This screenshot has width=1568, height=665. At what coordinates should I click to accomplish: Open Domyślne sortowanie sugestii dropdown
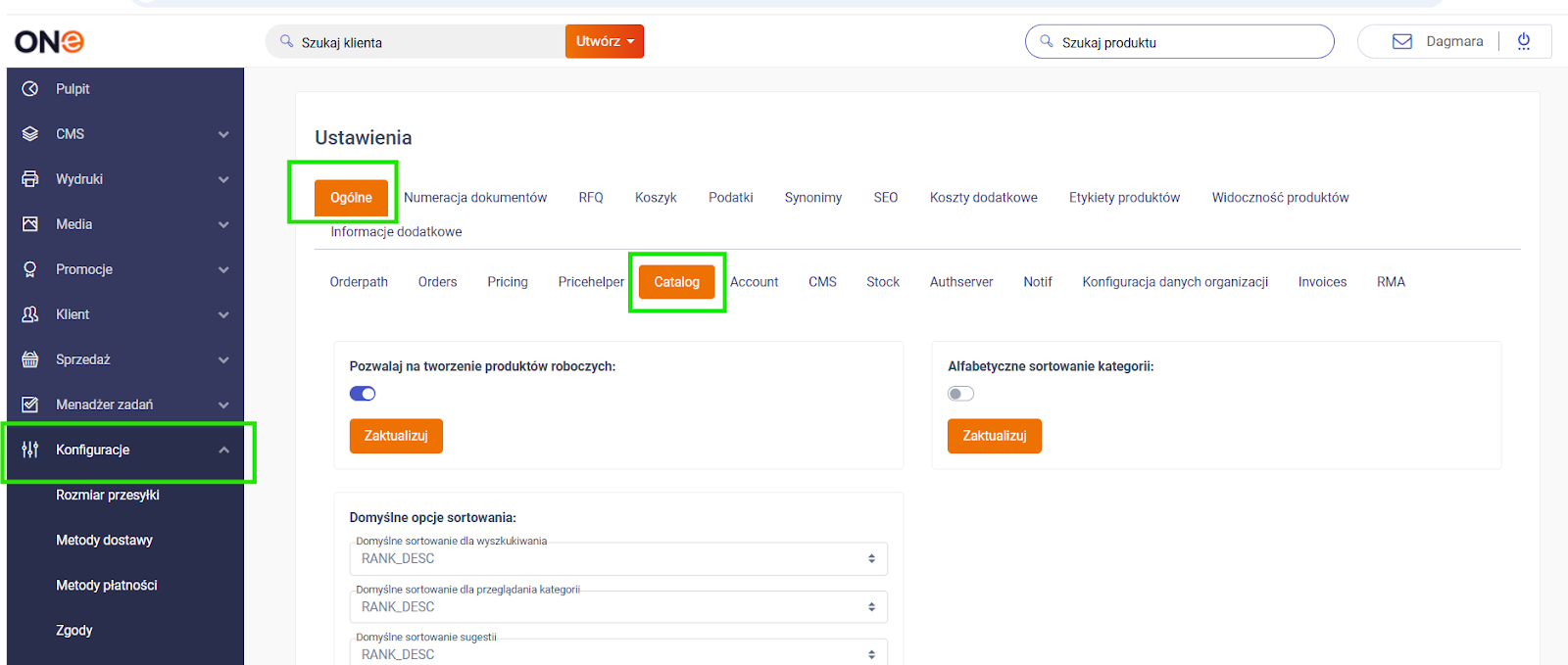[618, 653]
